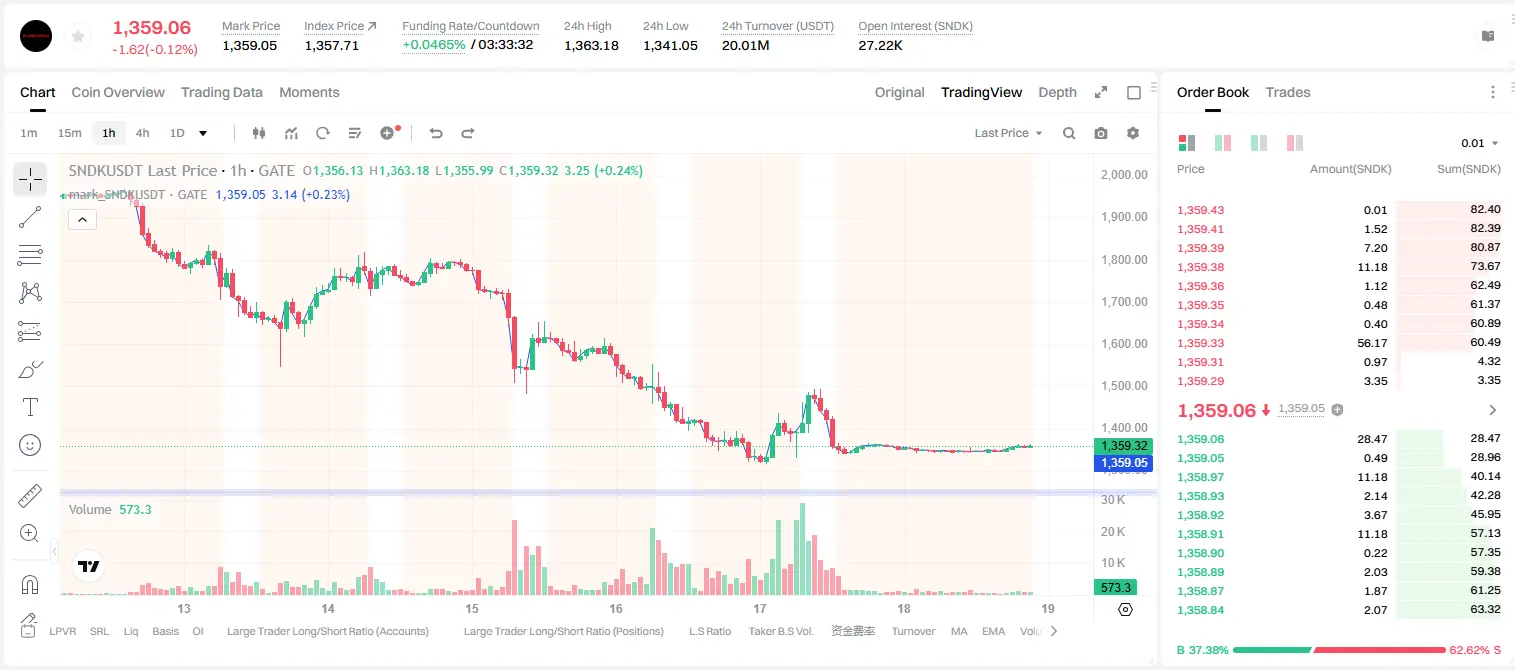The height and width of the screenshot is (670, 1515).
Task: Open the 0.01 precision dropdown
Action: click(x=1480, y=143)
